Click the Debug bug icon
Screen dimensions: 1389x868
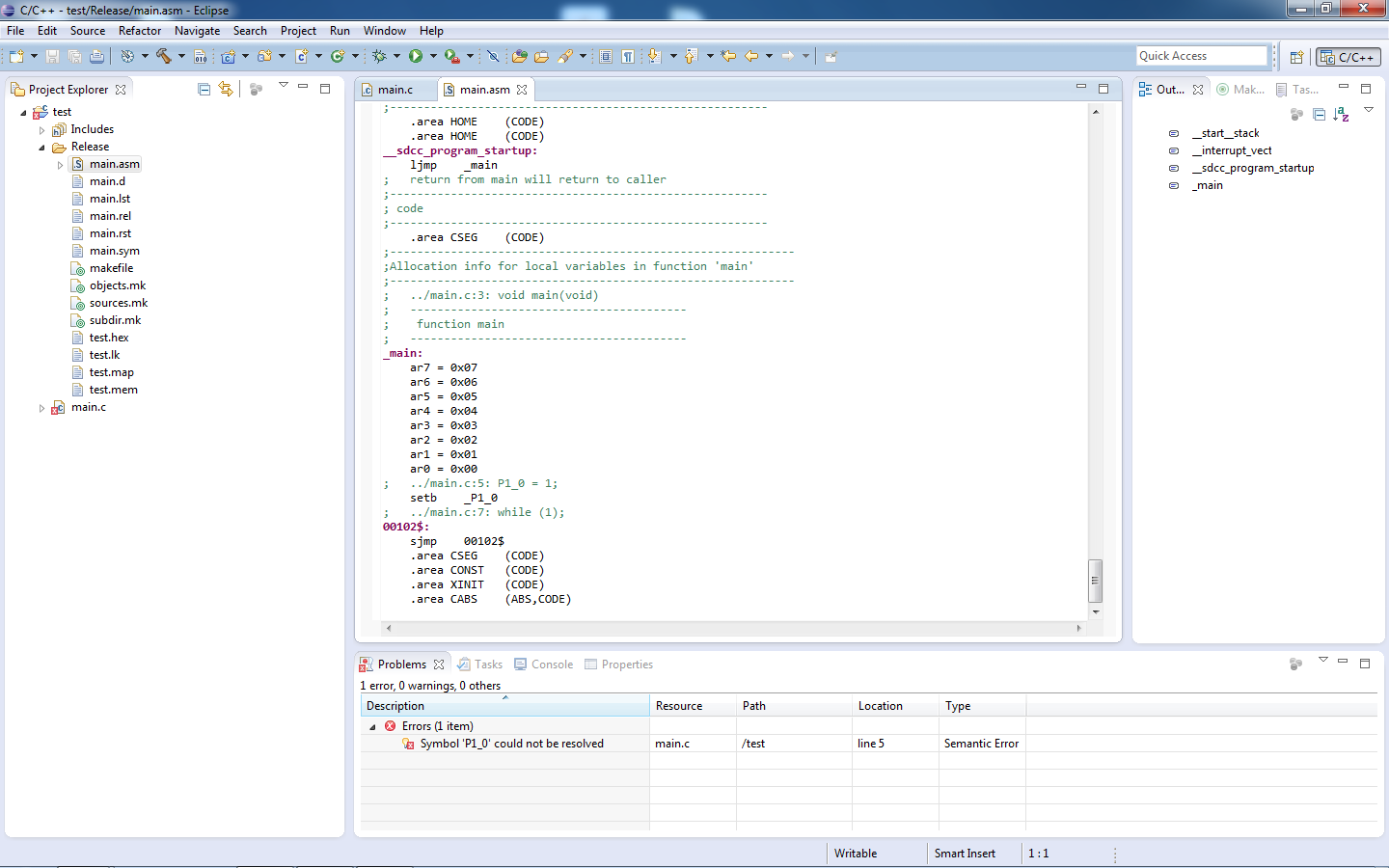click(x=379, y=57)
